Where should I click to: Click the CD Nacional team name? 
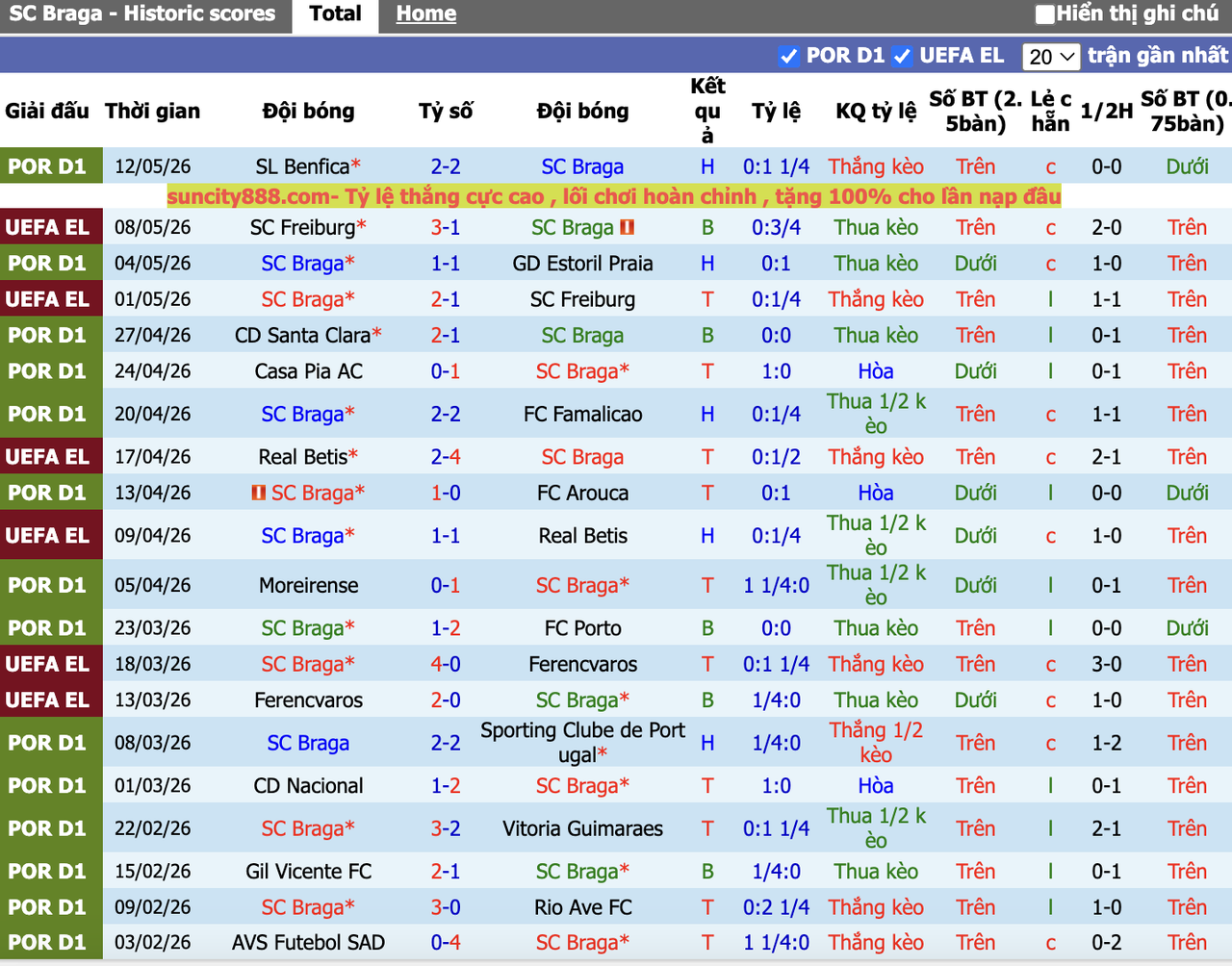(308, 786)
